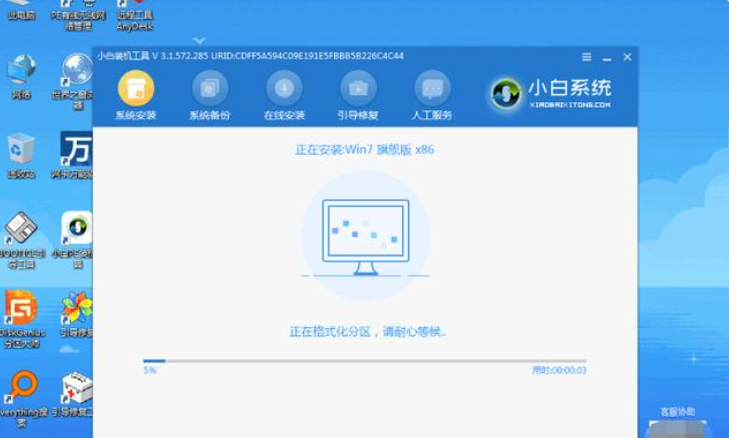Open the 系统备份 tool
Image resolution: width=729 pixels, height=438 pixels.
click(209, 89)
